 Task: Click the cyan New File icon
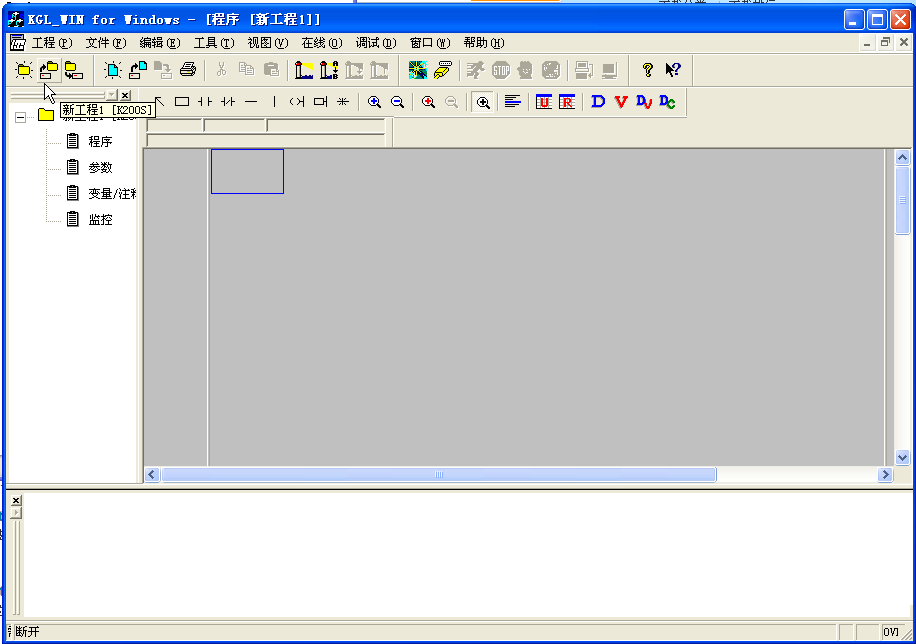click(x=113, y=70)
